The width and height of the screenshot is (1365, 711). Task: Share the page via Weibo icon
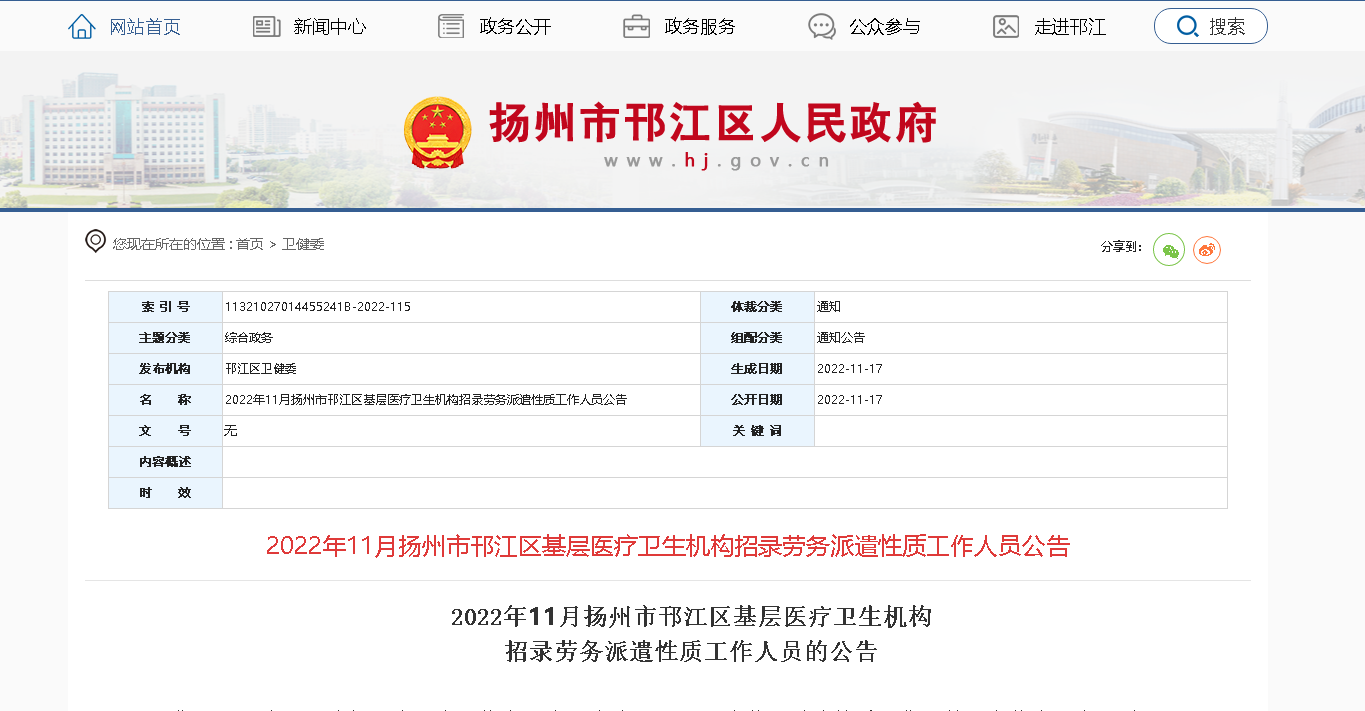tap(1207, 250)
